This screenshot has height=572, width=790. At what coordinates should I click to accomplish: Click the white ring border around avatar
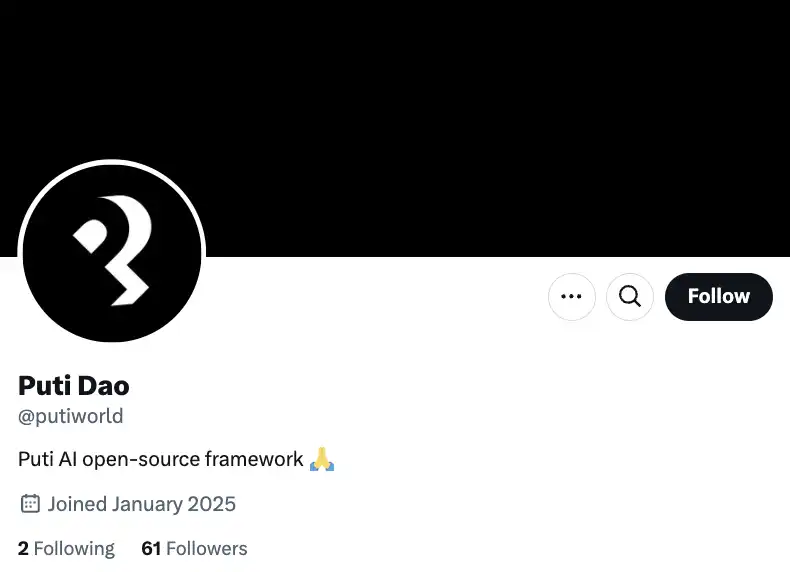pos(112,162)
